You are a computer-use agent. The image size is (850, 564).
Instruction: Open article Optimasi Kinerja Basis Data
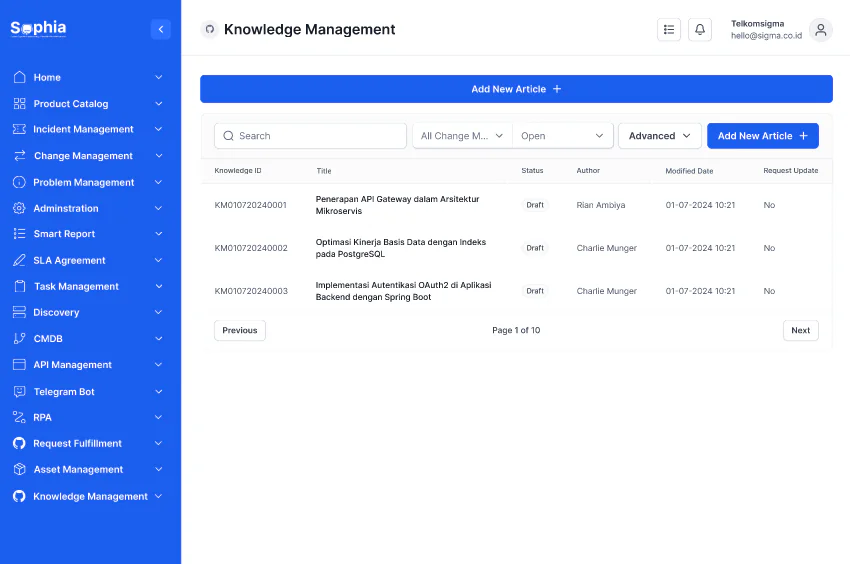(401, 248)
